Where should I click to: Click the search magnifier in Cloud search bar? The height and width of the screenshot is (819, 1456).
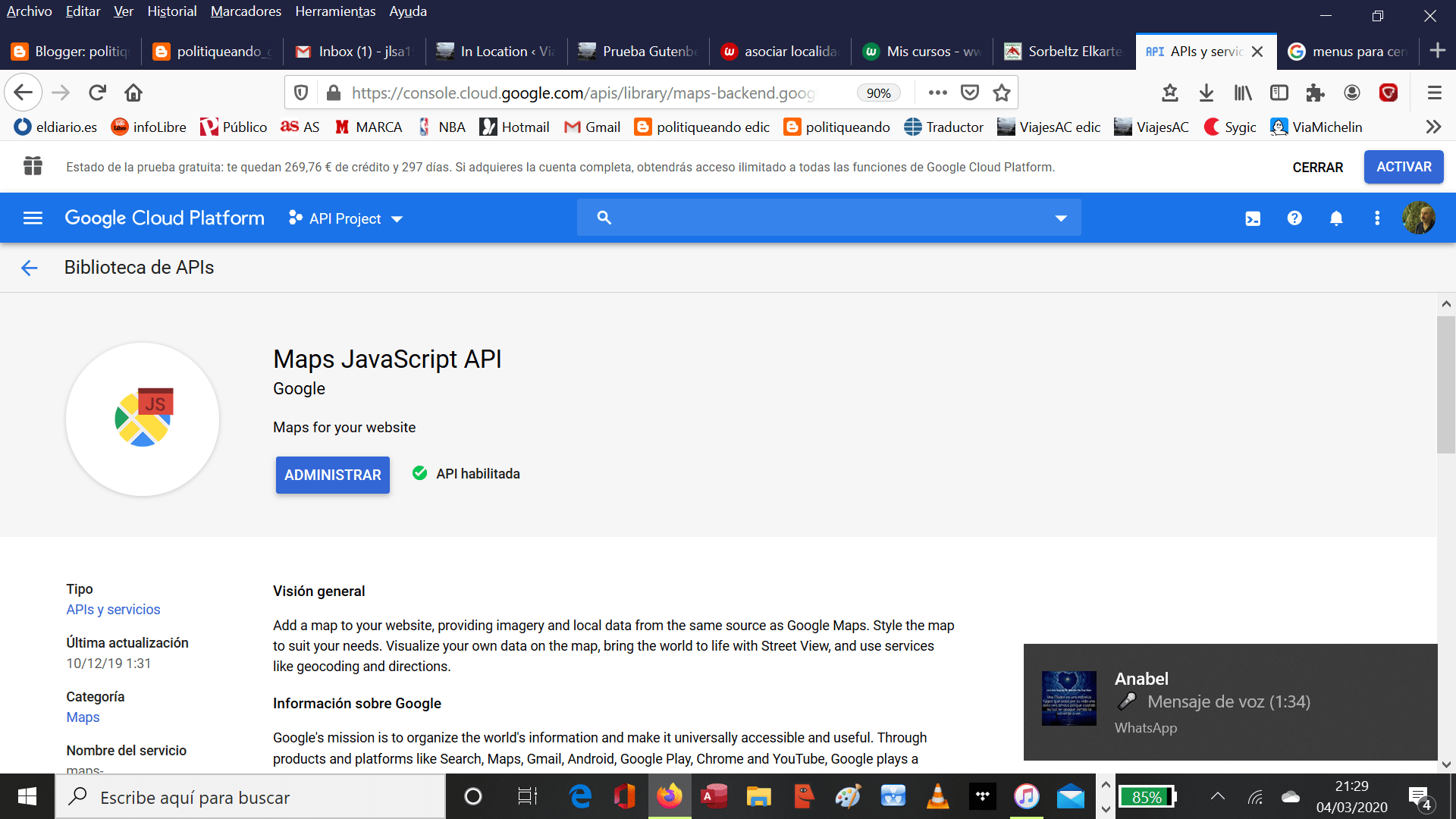click(604, 218)
